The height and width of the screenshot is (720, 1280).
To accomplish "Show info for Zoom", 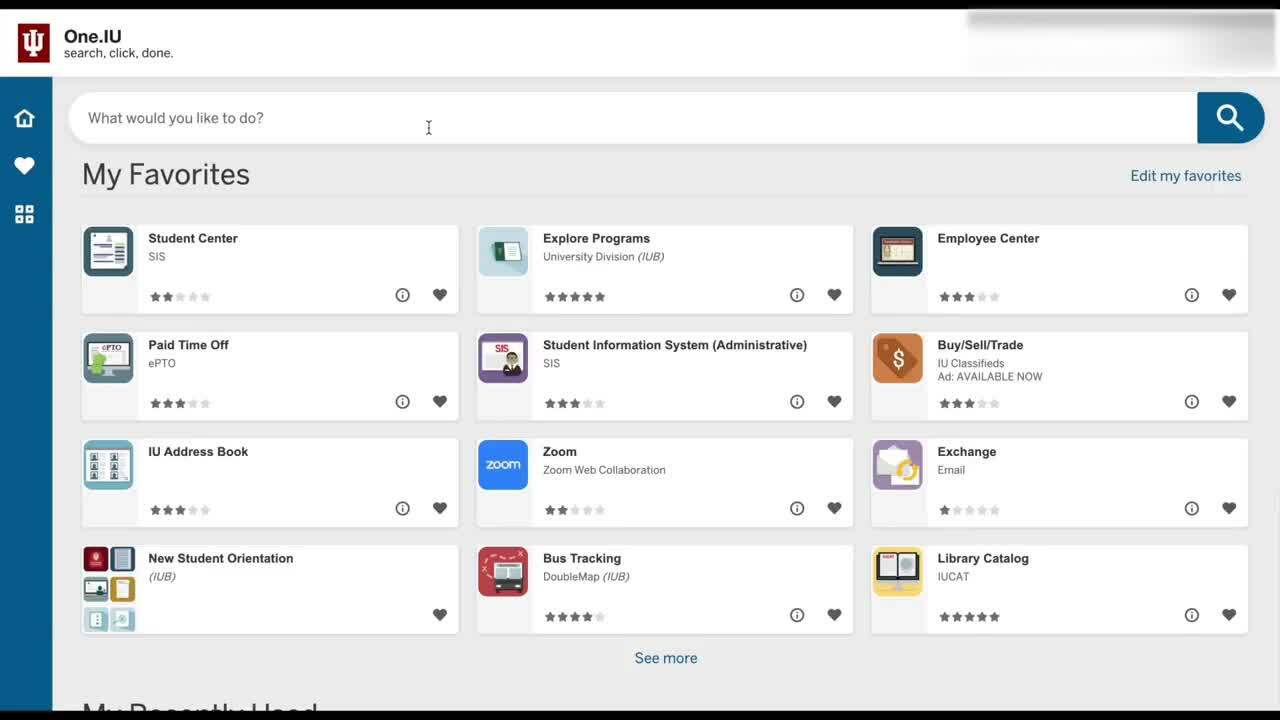I will tap(797, 508).
